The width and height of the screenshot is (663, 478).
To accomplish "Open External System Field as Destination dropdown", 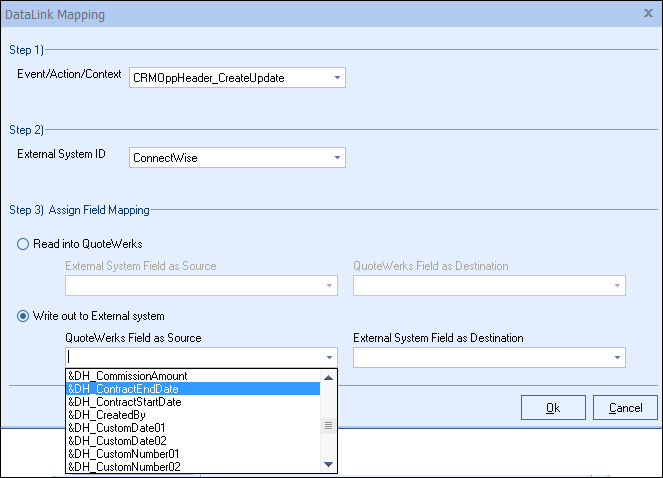I will click(616, 357).
